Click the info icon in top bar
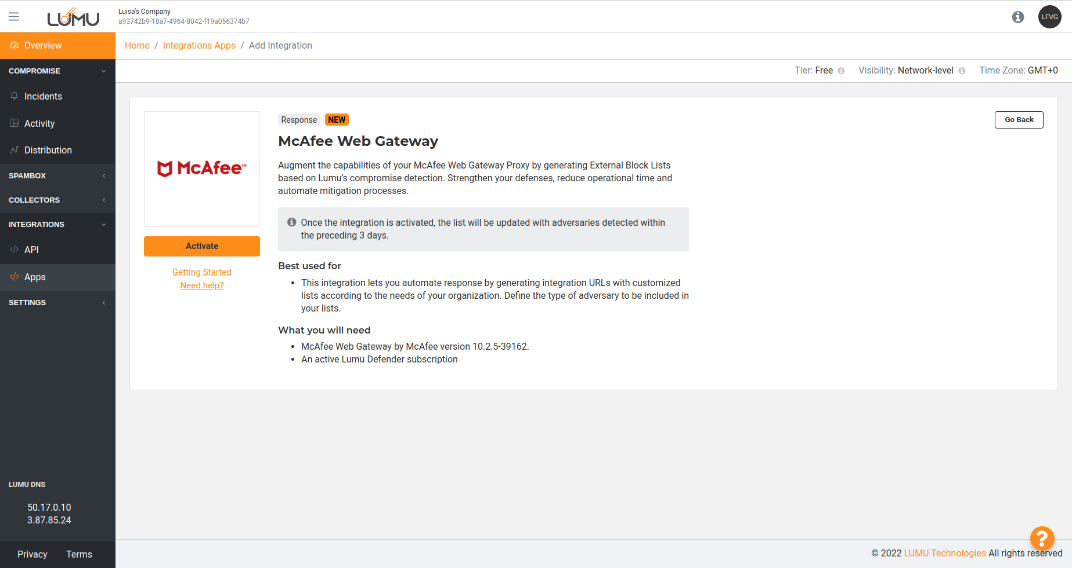 click(1018, 17)
